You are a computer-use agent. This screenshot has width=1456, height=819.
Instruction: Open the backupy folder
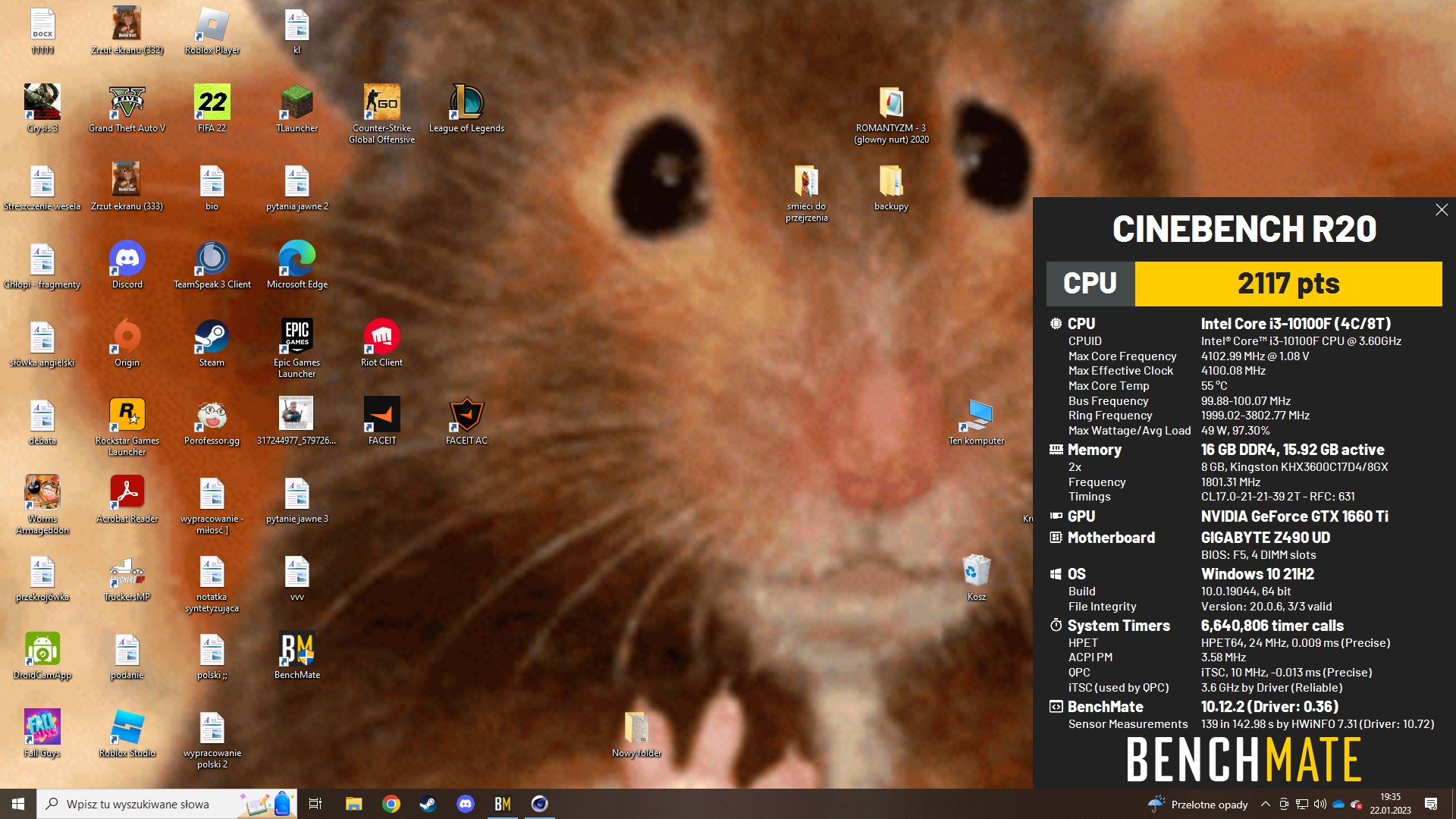tap(891, 187)
